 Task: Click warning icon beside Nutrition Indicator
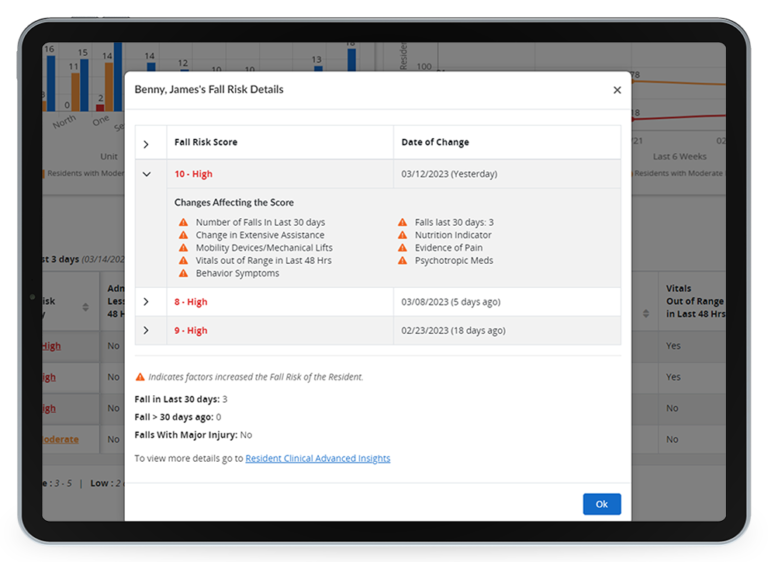coord(402,235)
